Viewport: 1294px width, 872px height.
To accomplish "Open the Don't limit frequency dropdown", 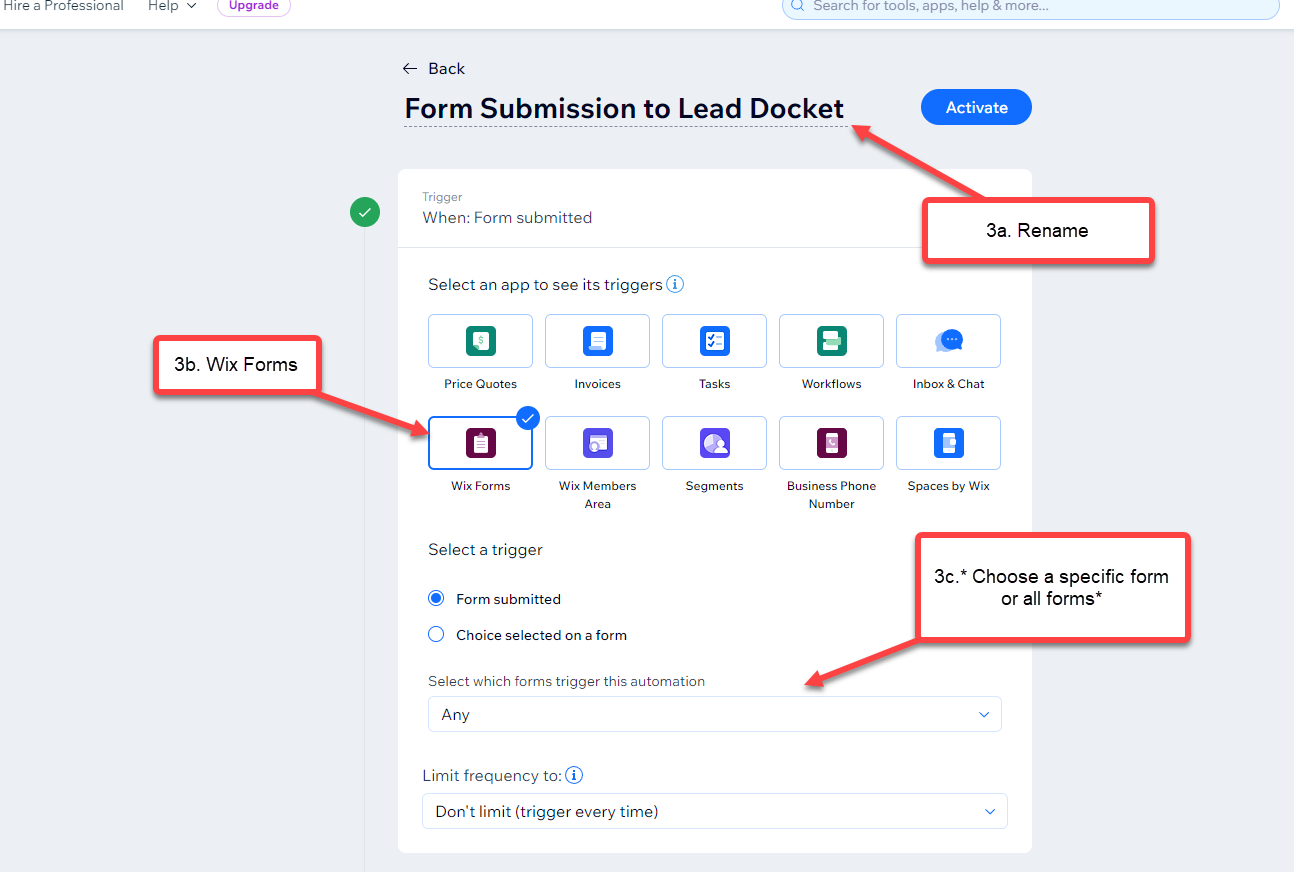I will click(x=714, y=811).
